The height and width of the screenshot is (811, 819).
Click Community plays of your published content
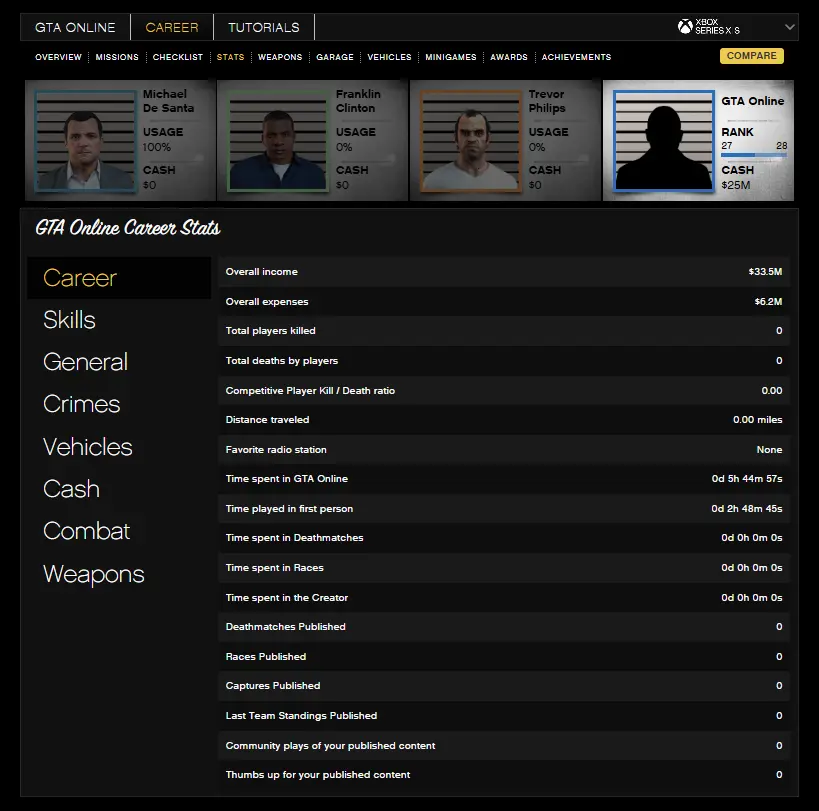click(x=330, y=746)
